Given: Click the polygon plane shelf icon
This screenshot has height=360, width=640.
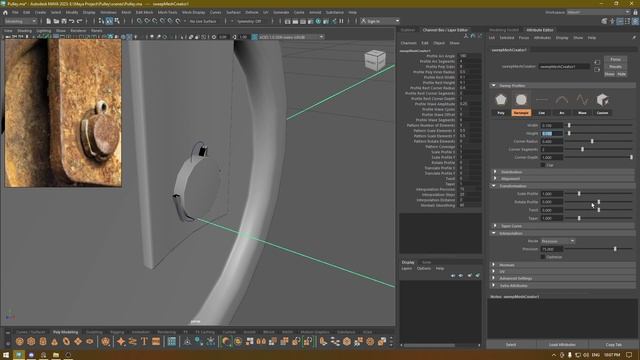Looking at the screenshot, I should tap(78, 341).
